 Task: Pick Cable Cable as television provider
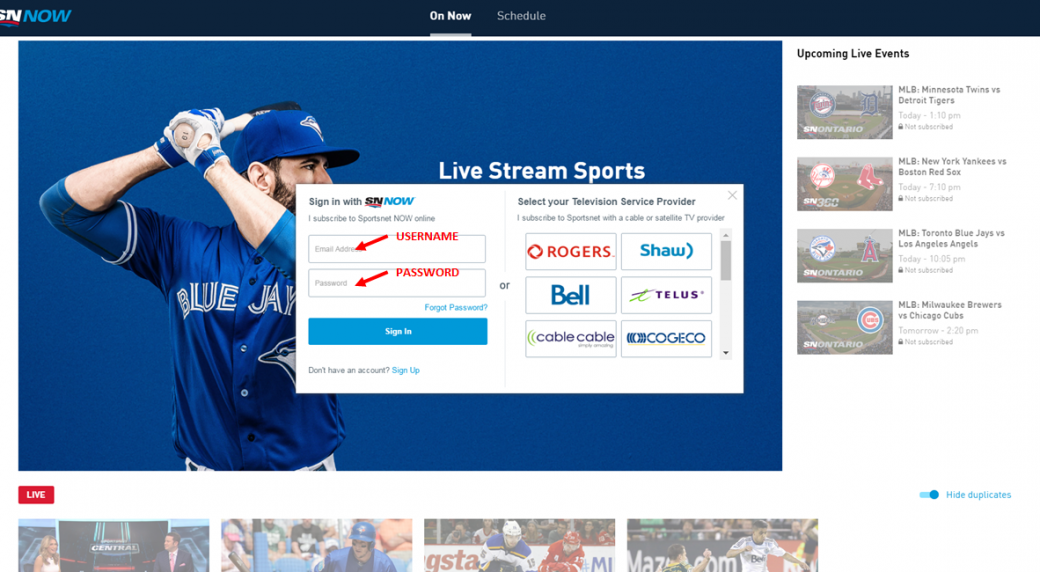coord(570,338)
